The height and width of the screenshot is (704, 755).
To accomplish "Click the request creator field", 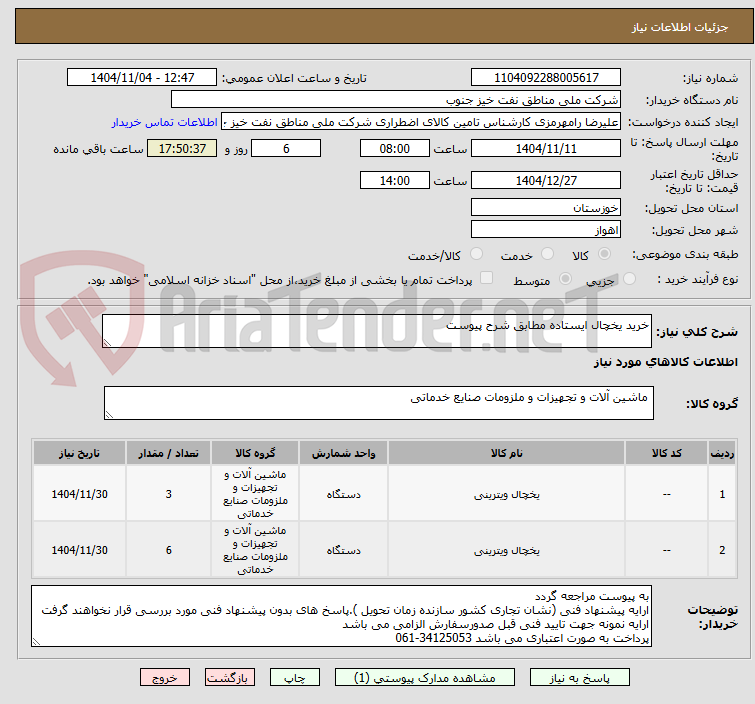I will pyautogui.click(x=421, y=122).
